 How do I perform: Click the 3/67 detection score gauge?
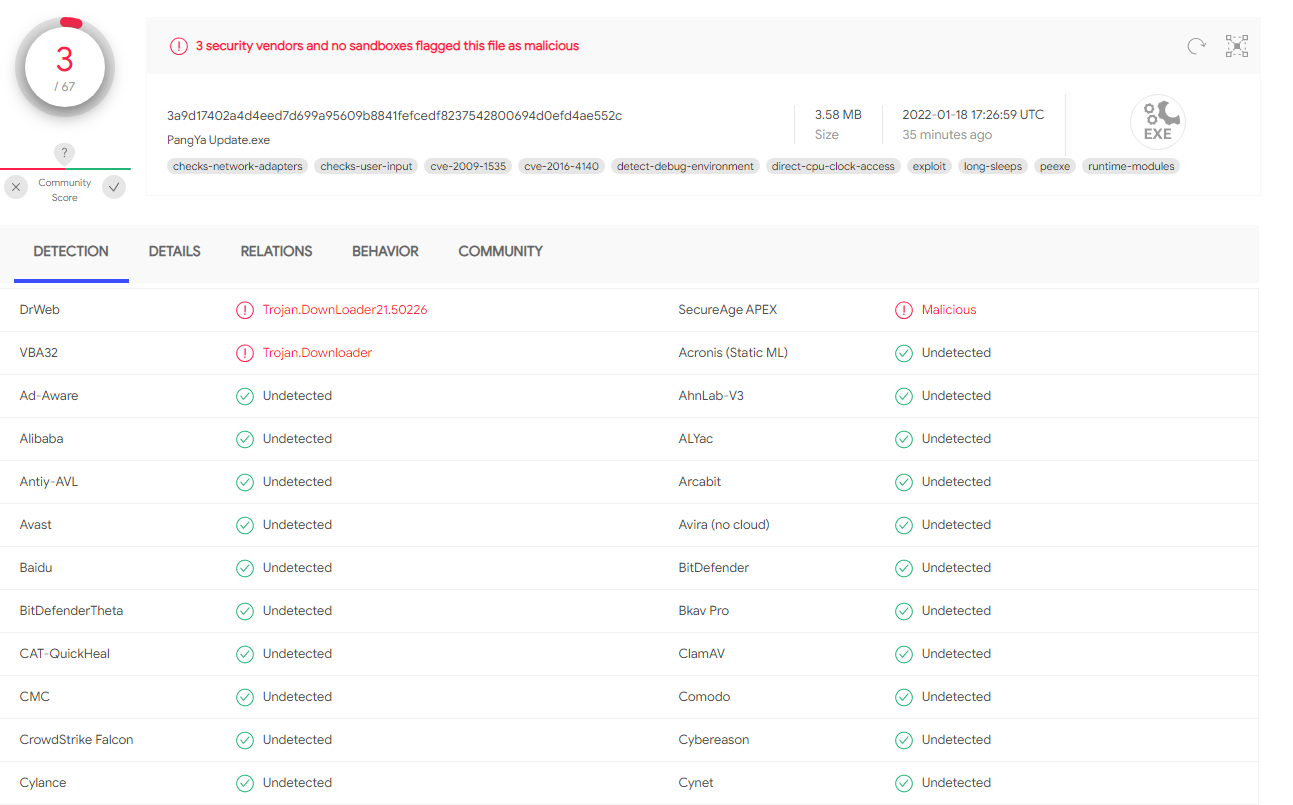click(x=65, y=67)
